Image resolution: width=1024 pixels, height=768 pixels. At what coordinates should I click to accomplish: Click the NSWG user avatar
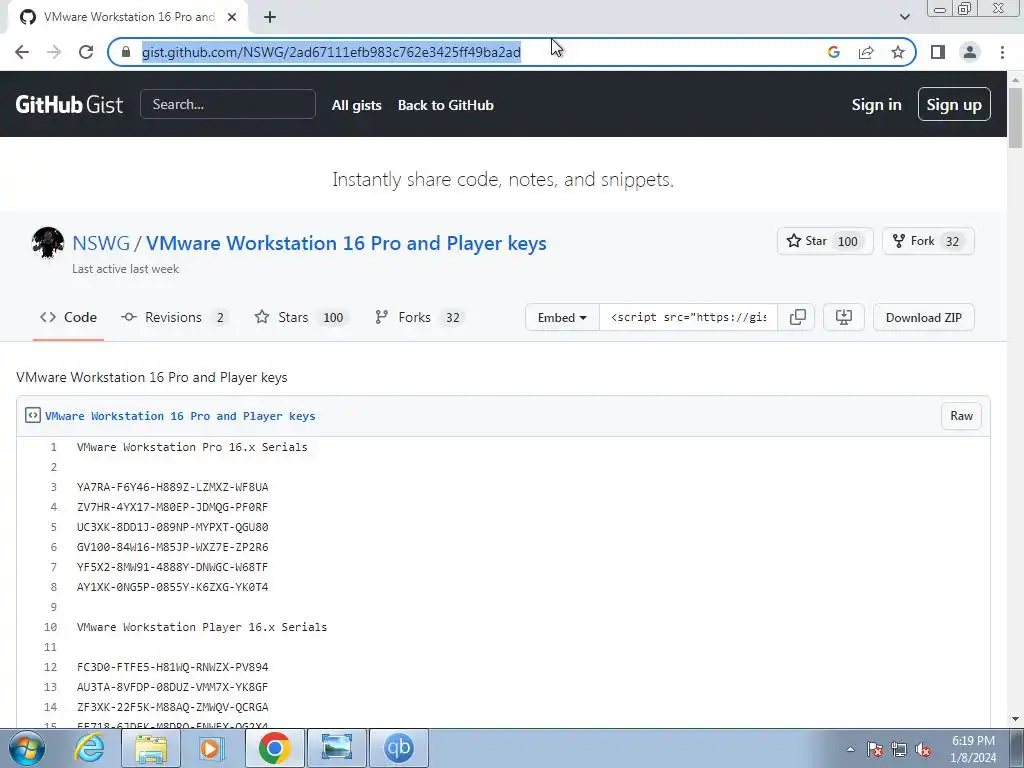click(48, 243)
